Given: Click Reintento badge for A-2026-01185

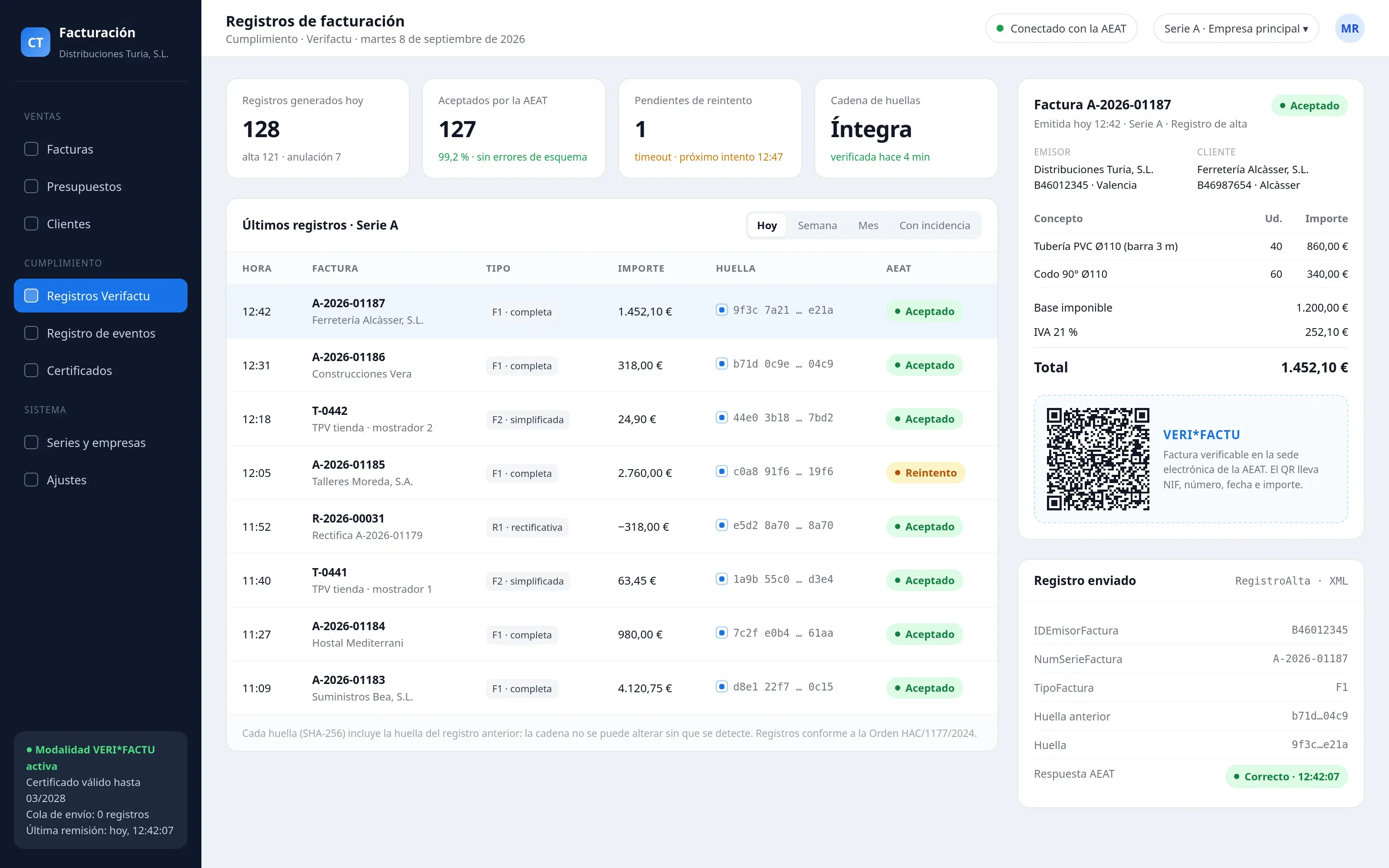Looking at the screenshot, I should coord(925,473).
